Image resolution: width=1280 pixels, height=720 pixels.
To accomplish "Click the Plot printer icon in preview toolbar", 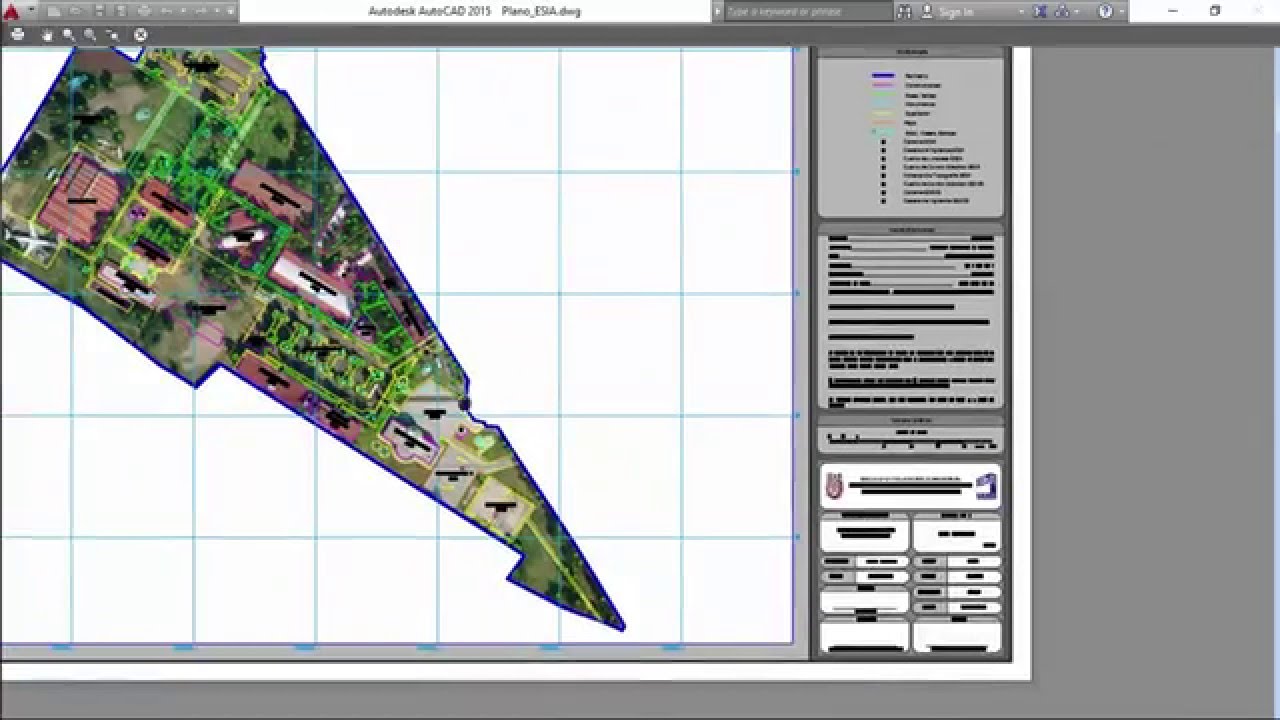I will 17,34.
